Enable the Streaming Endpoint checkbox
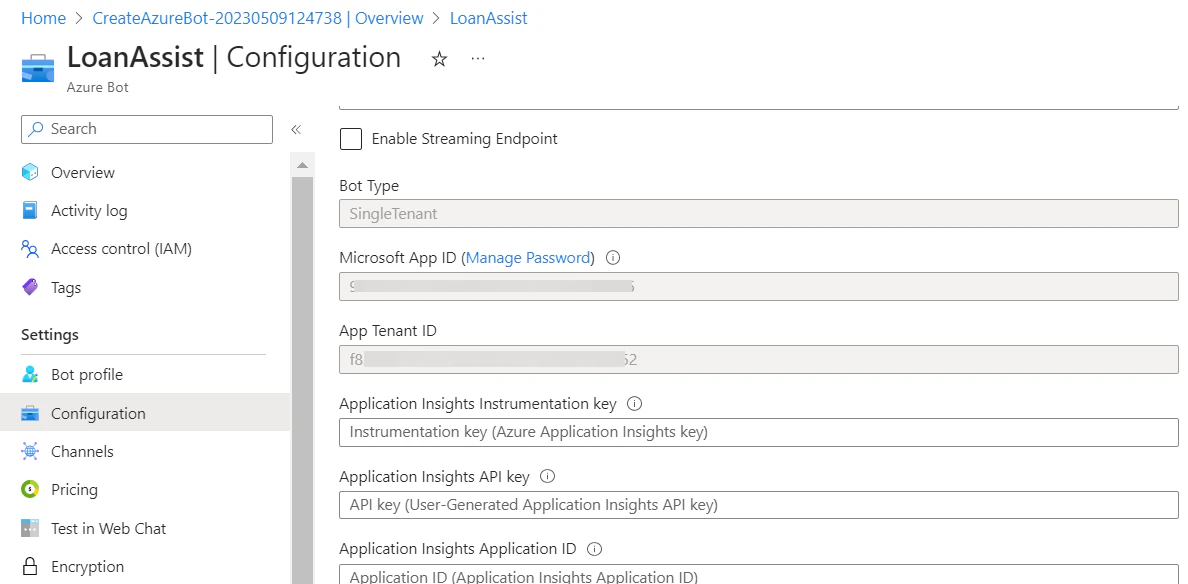 [x=350, y=139]
